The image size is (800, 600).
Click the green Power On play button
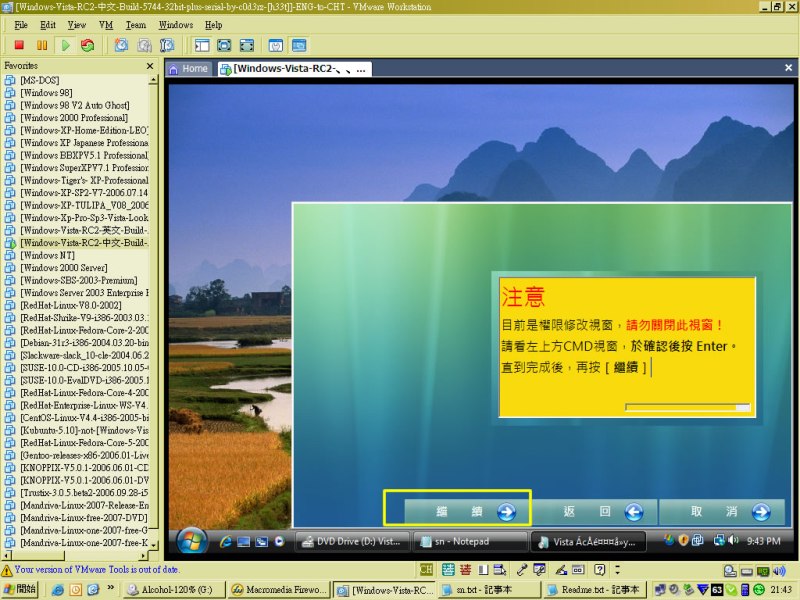coord(65,45)
